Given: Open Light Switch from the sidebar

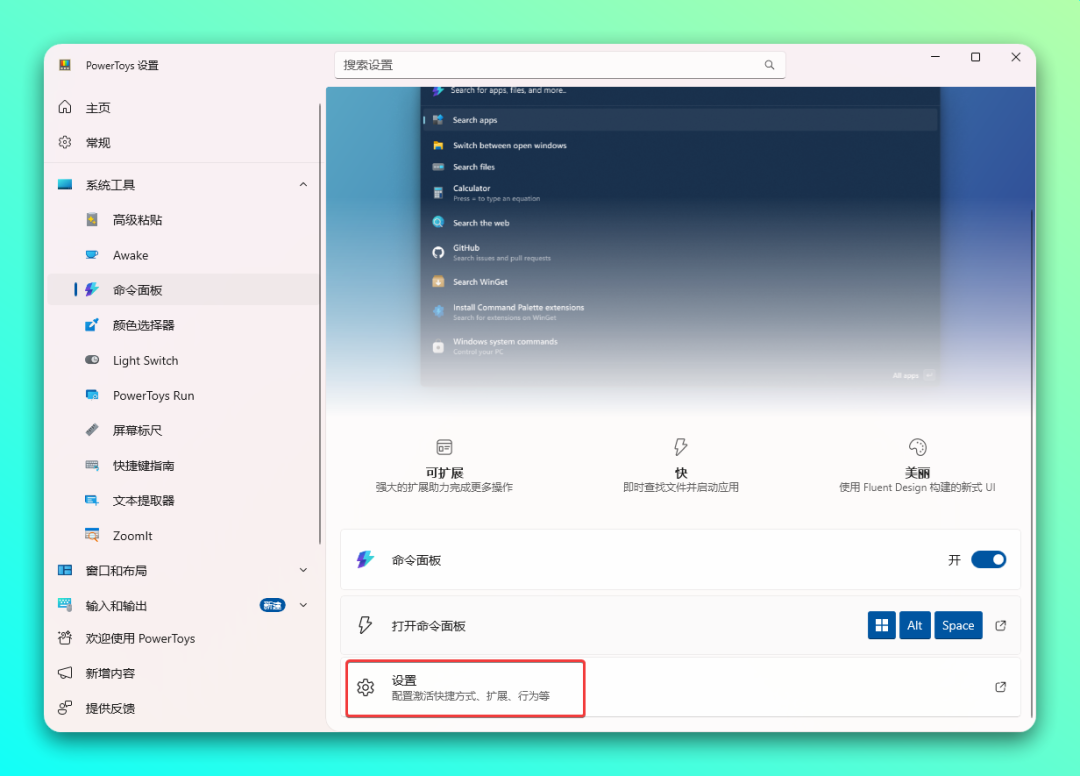Looking at the screenshot, I should pyautogui.click(x=145, y=361).
